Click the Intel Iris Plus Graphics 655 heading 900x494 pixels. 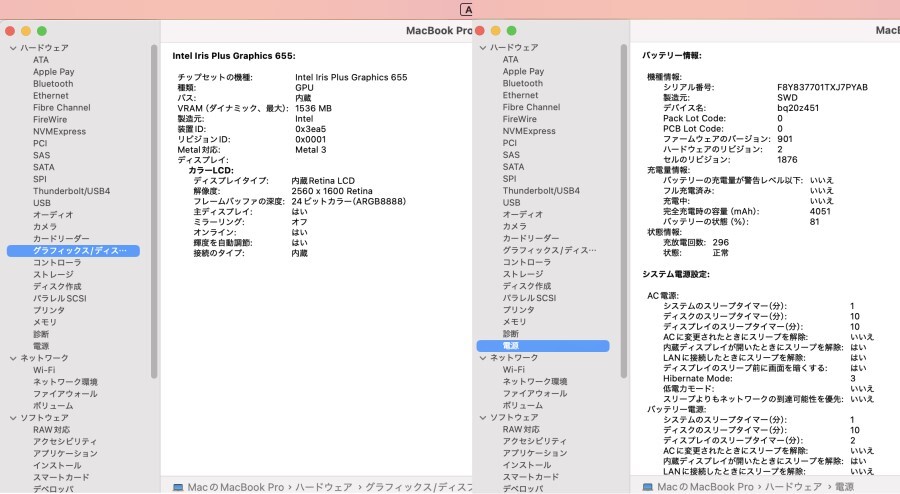tap(234, 56)
